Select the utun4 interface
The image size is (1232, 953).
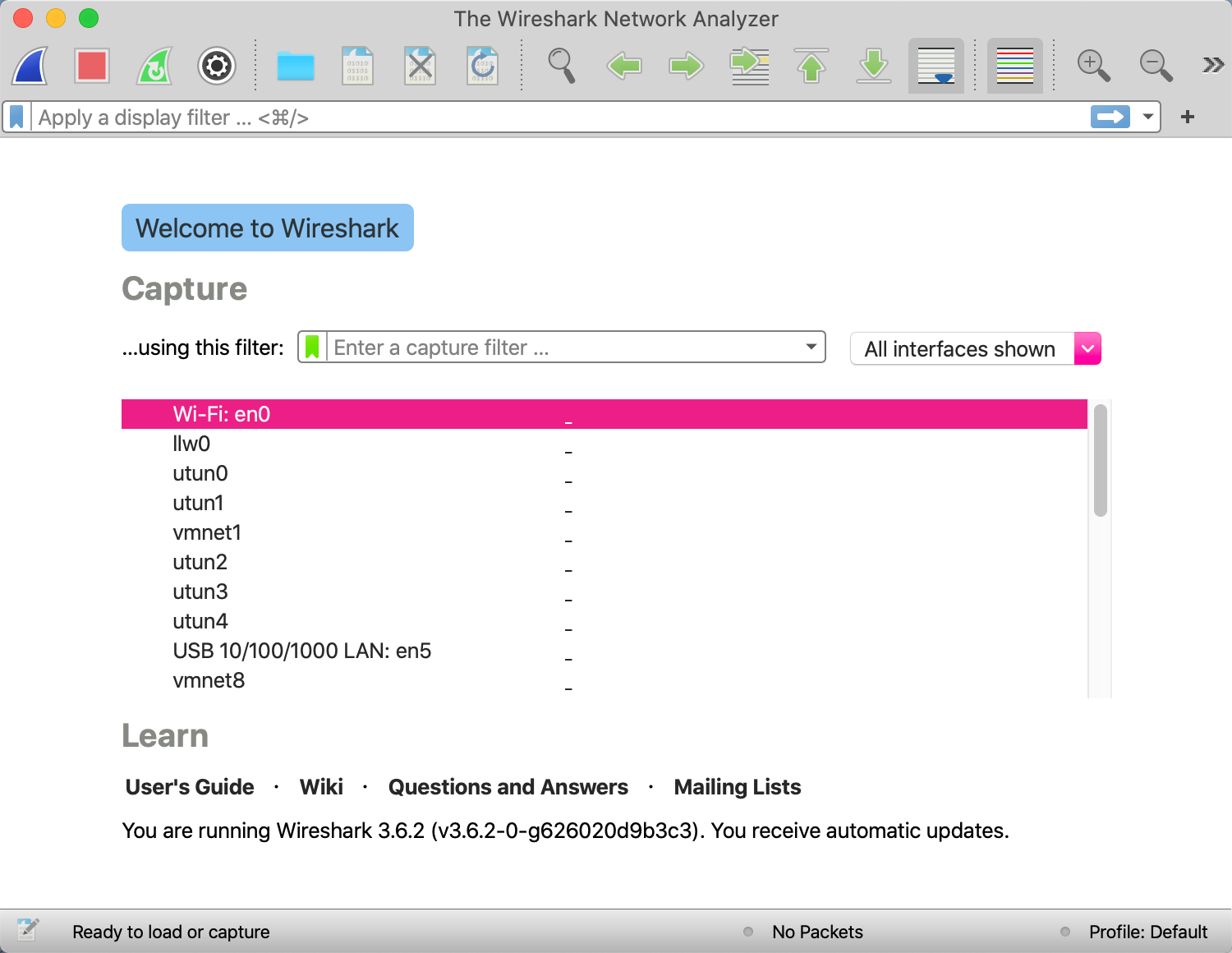point(605,621)
